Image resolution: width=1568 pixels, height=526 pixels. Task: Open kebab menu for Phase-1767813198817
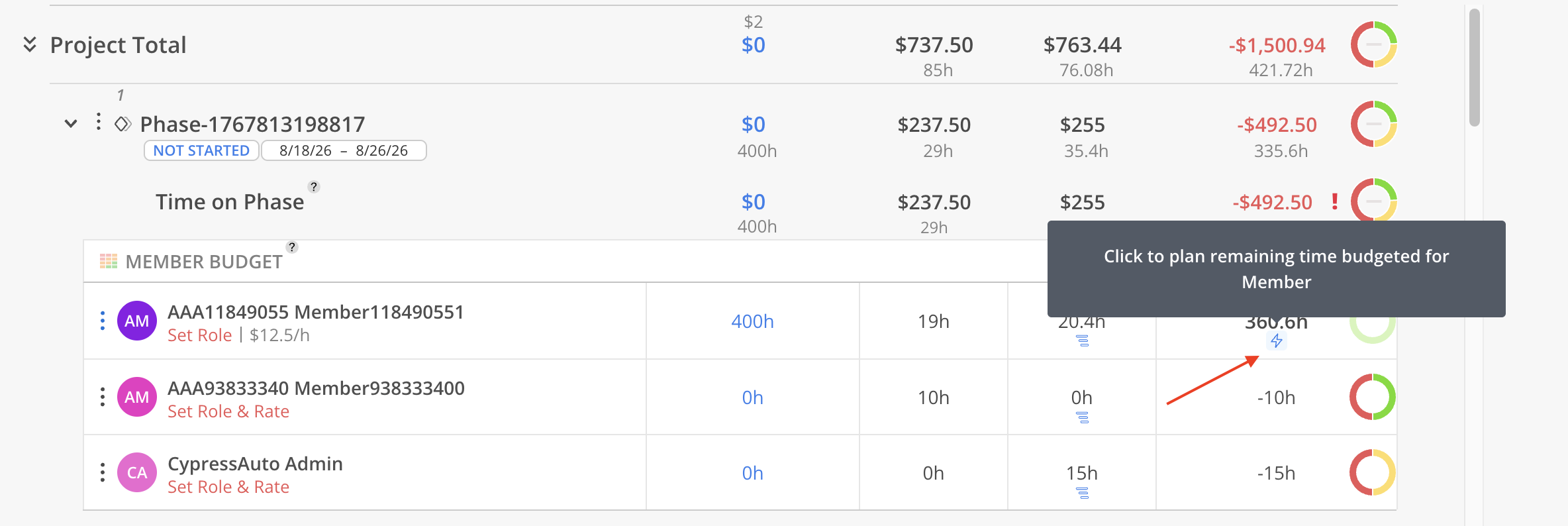(99, 122)
